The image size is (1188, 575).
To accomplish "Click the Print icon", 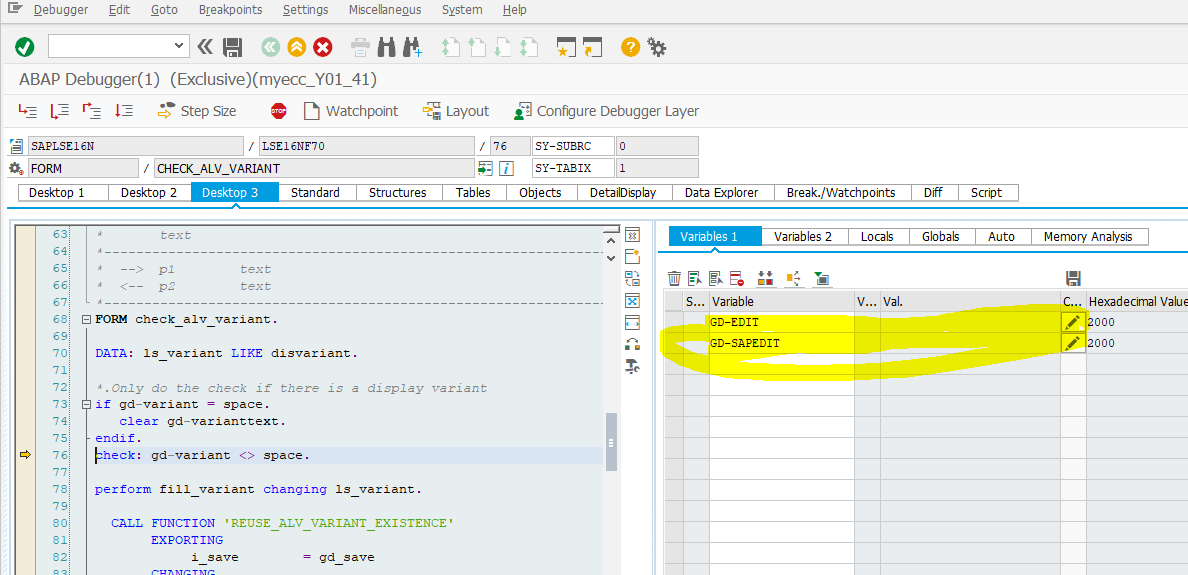I will point(361,47).
